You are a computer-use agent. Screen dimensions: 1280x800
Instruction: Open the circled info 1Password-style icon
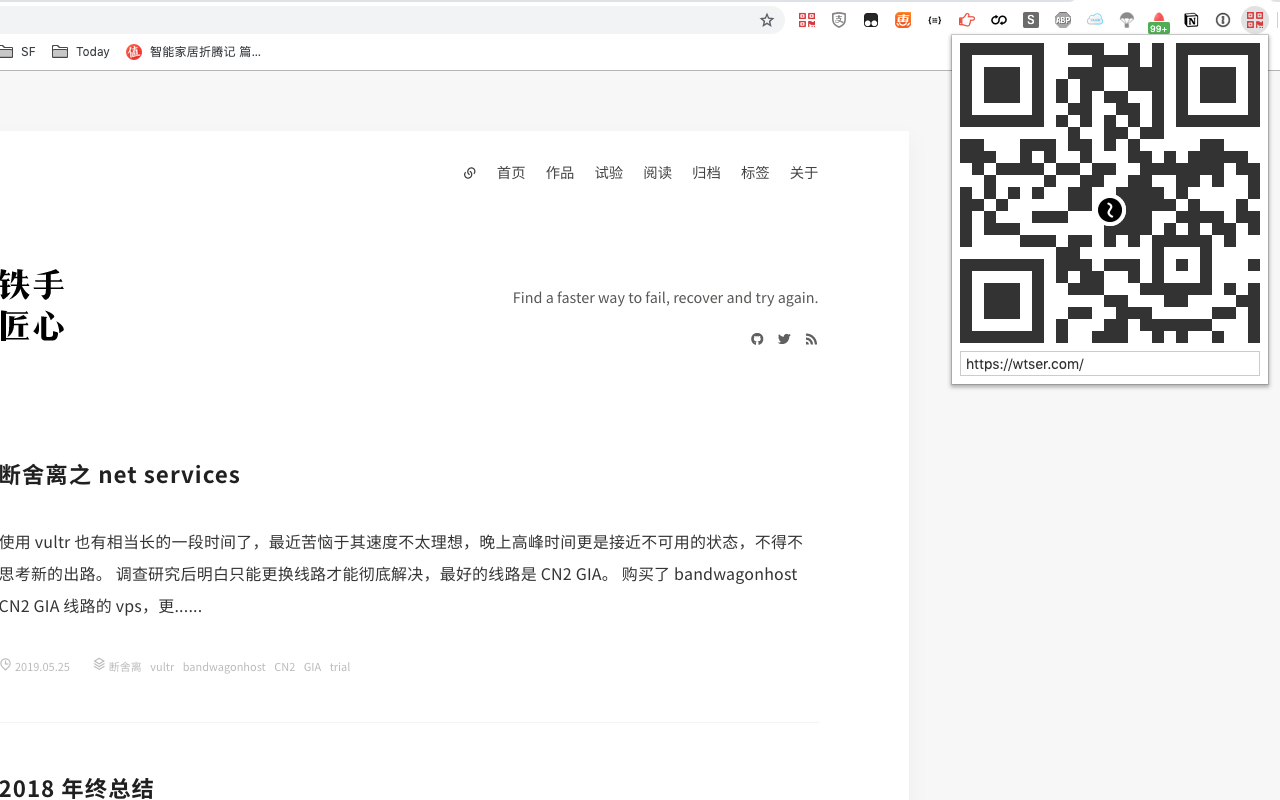(x=1223, y=20)
